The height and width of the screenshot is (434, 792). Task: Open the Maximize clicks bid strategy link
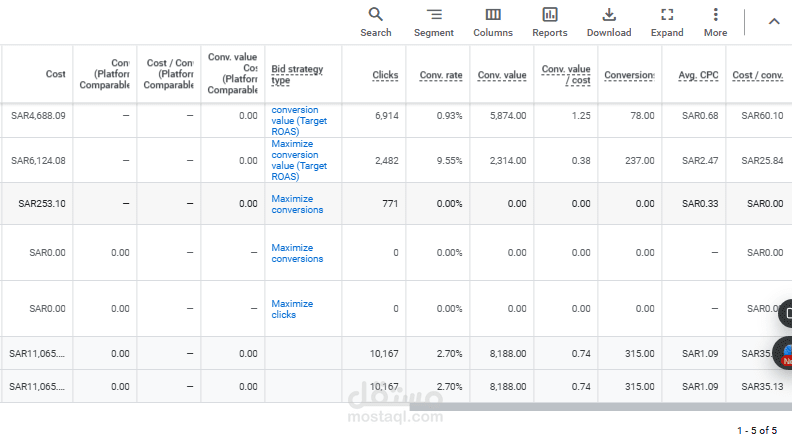[x=292, y=309]
